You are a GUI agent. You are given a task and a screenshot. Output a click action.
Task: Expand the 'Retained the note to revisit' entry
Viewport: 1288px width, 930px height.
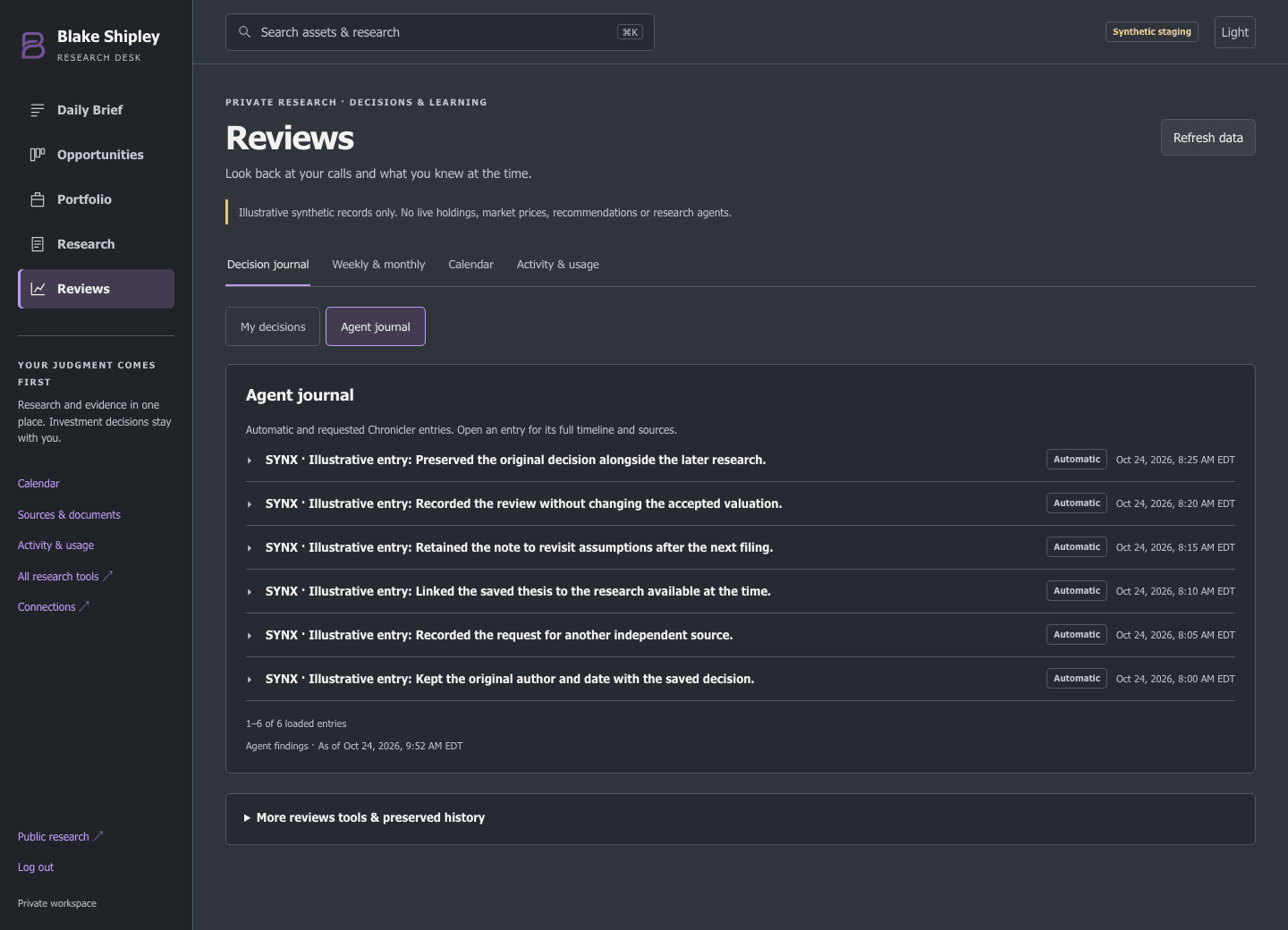tap(741, 547)
